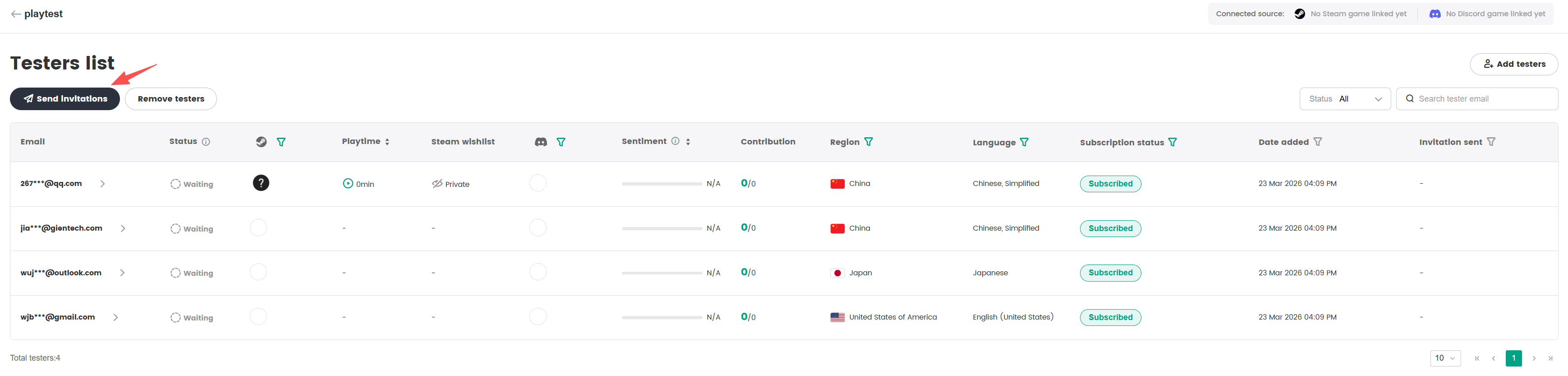Click the Steam wishlist column header
This screenshot has width=1568, height=376.
pyautogui.click(x=463, y=142)
